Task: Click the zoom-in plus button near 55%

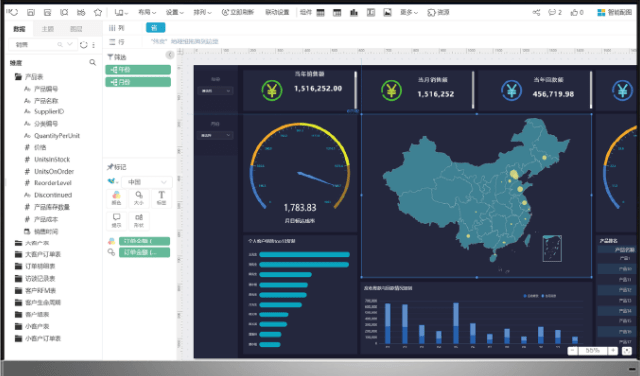Action: [613, 350]
